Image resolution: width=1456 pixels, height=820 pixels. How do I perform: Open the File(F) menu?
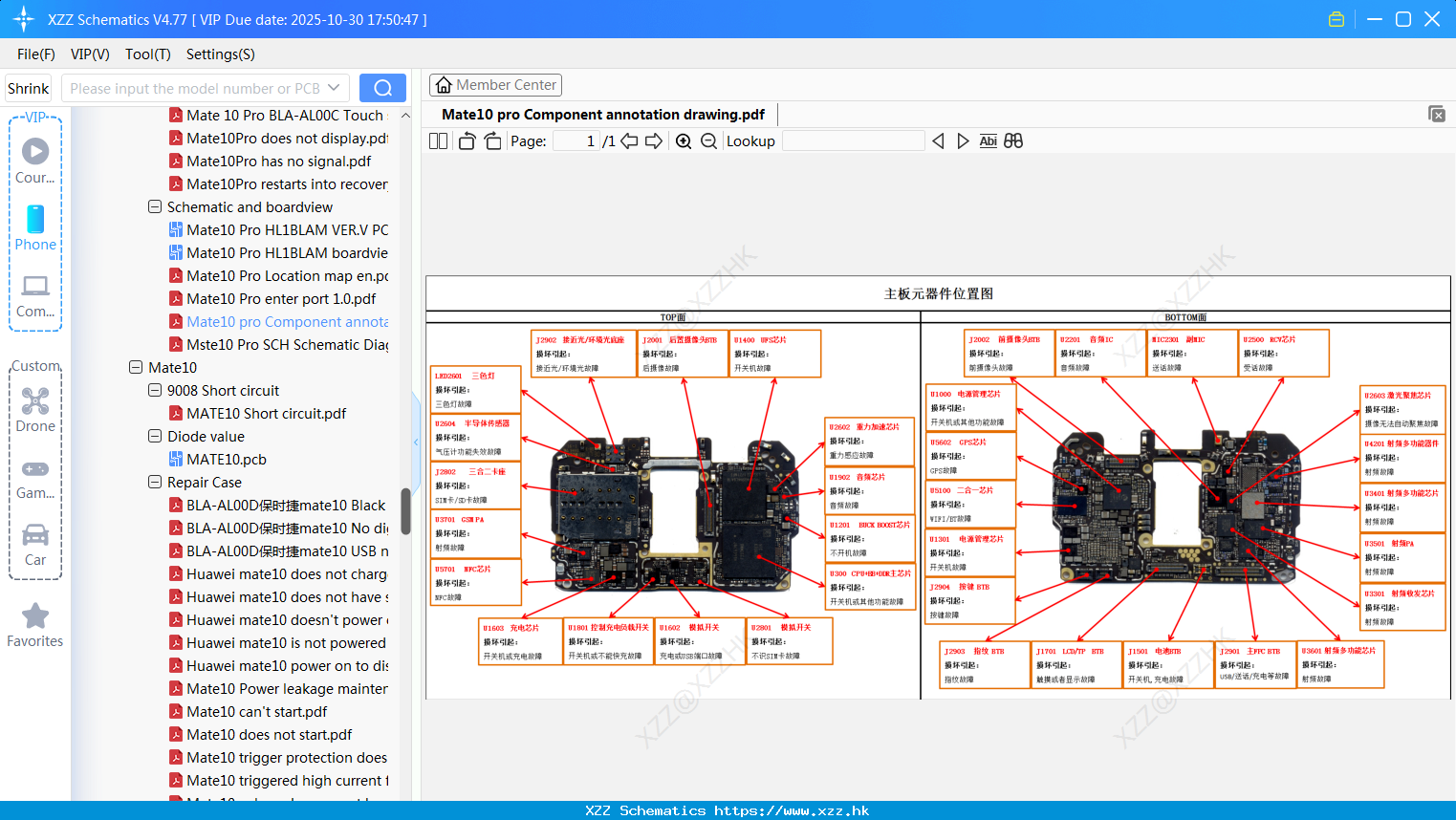pyautogui.click(x=36, y=54)
